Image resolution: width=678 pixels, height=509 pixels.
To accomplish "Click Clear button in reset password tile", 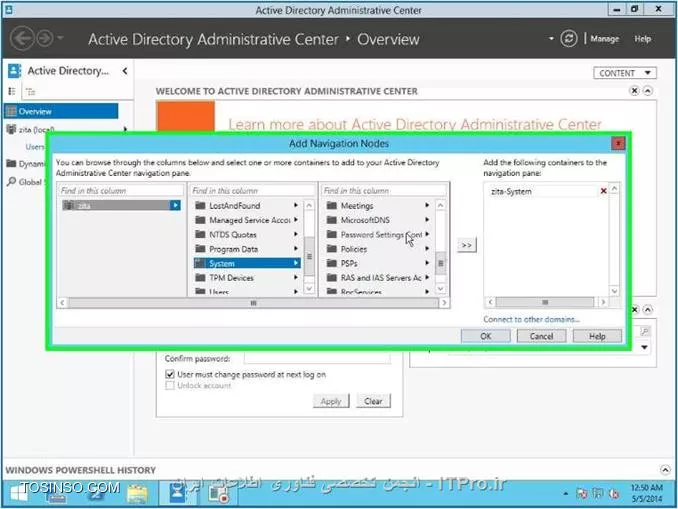I will pos(373,401).
